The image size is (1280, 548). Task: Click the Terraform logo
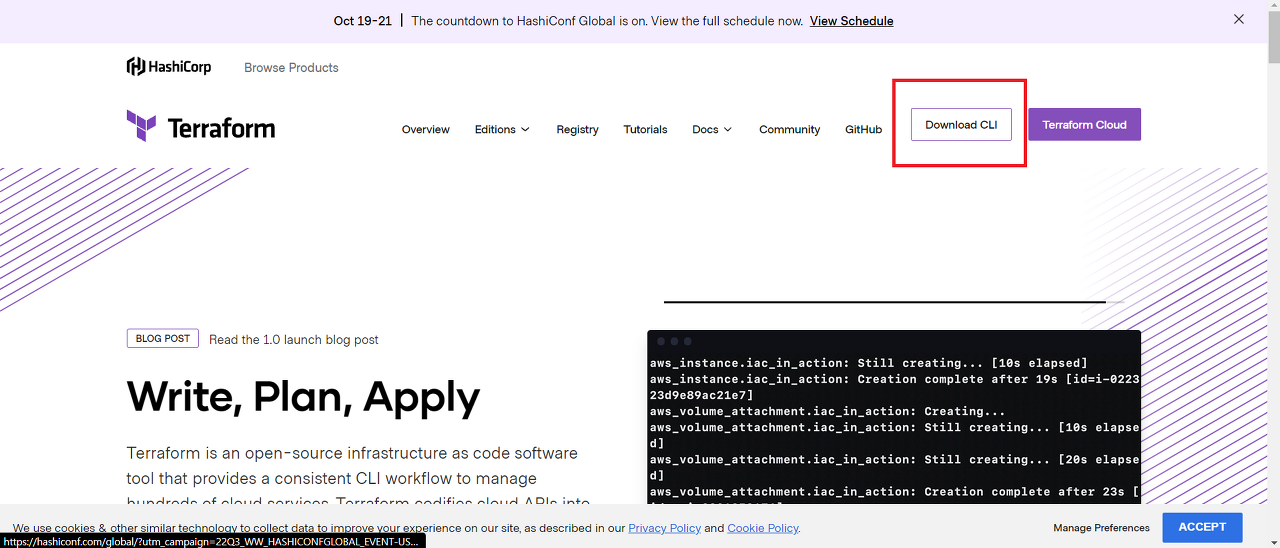[201, 127]
